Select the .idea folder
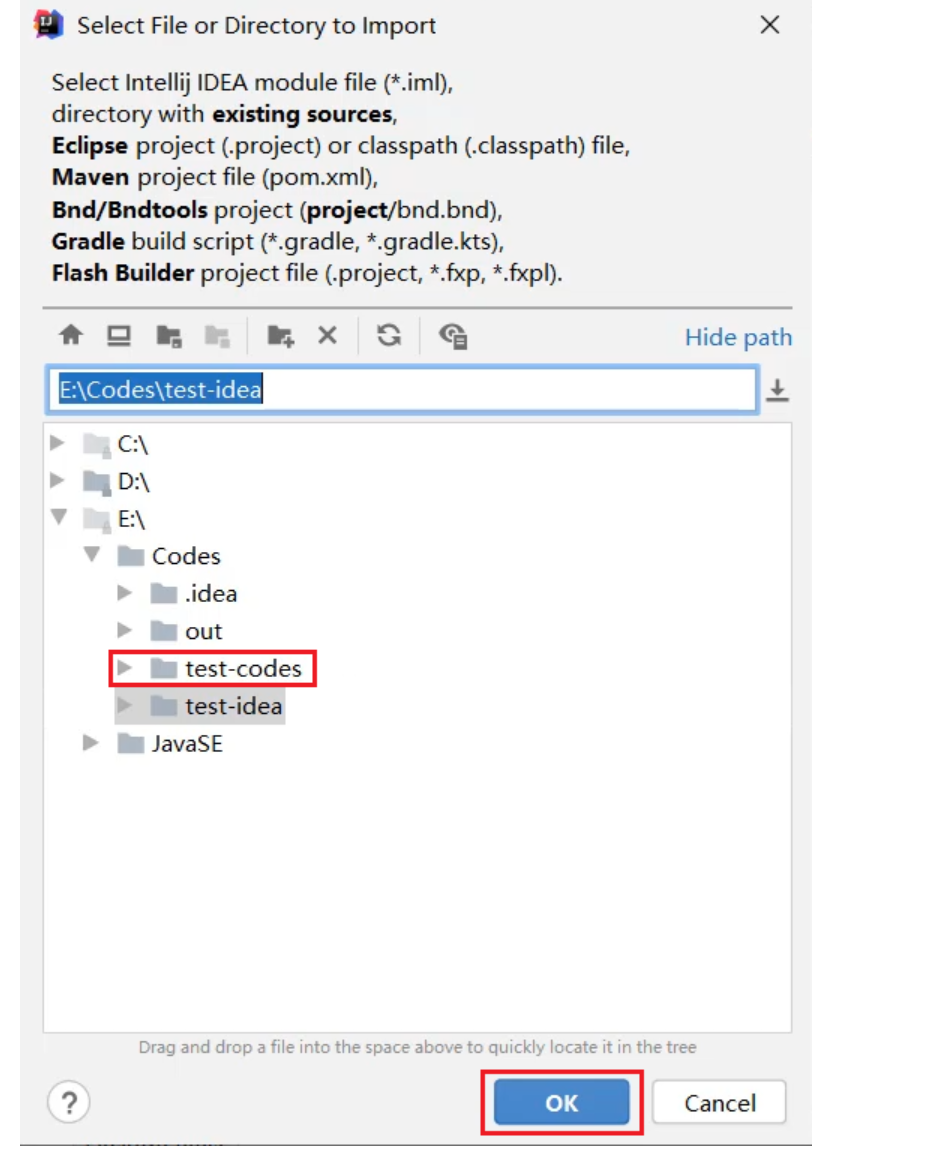The image size is (925, 1157). click(x=210, y=593)
